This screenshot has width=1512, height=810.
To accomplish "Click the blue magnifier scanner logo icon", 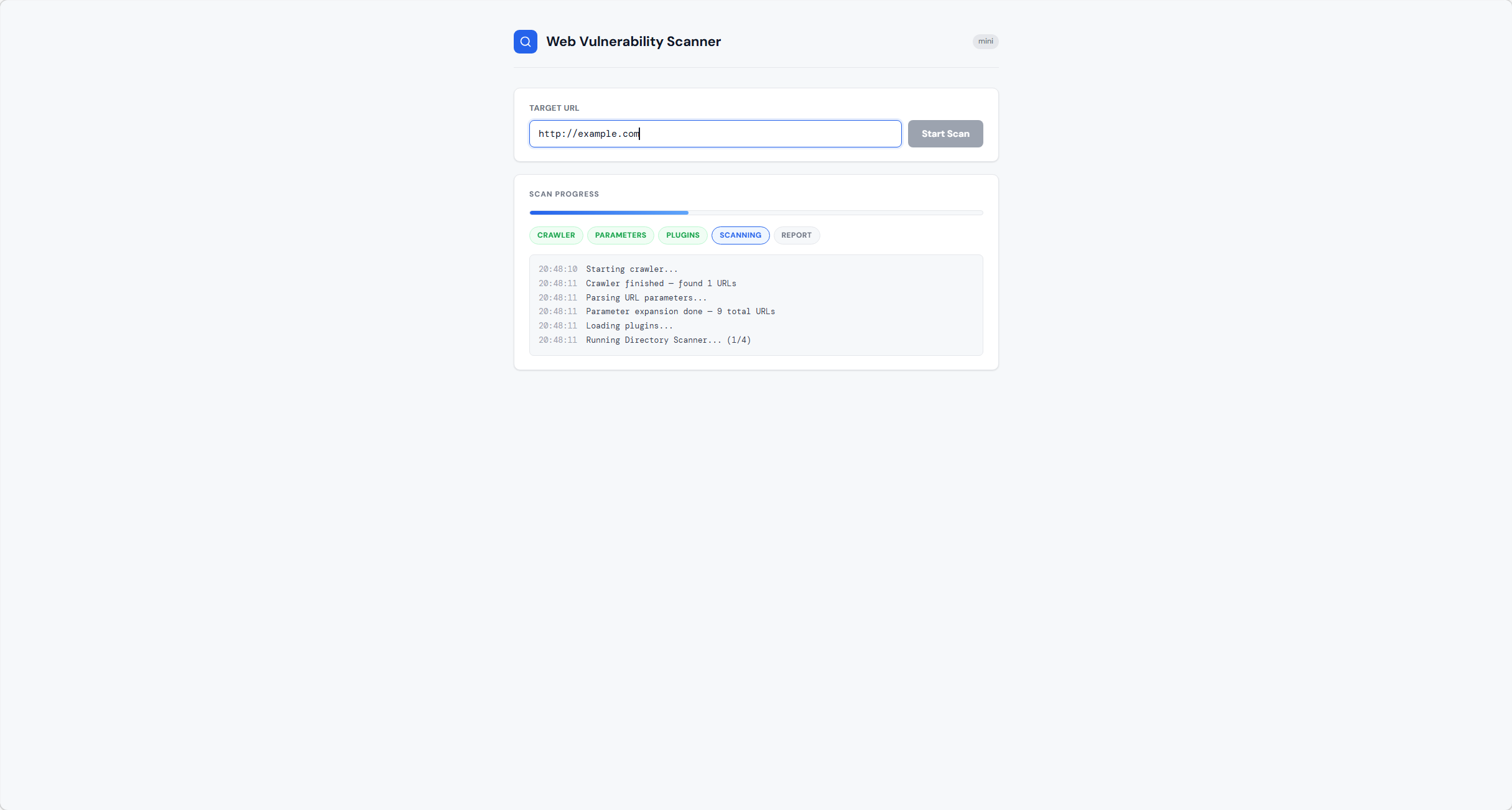I will point(525,42).
